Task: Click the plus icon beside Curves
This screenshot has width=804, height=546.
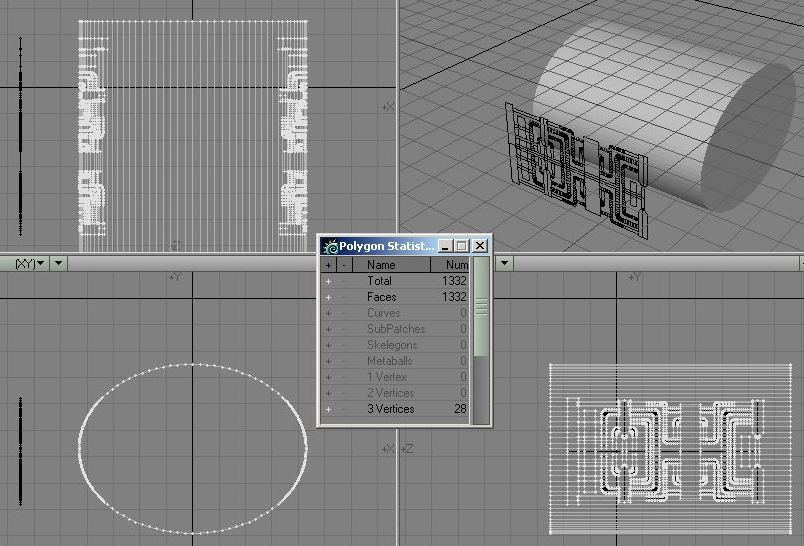Action: tap(328, 313)
